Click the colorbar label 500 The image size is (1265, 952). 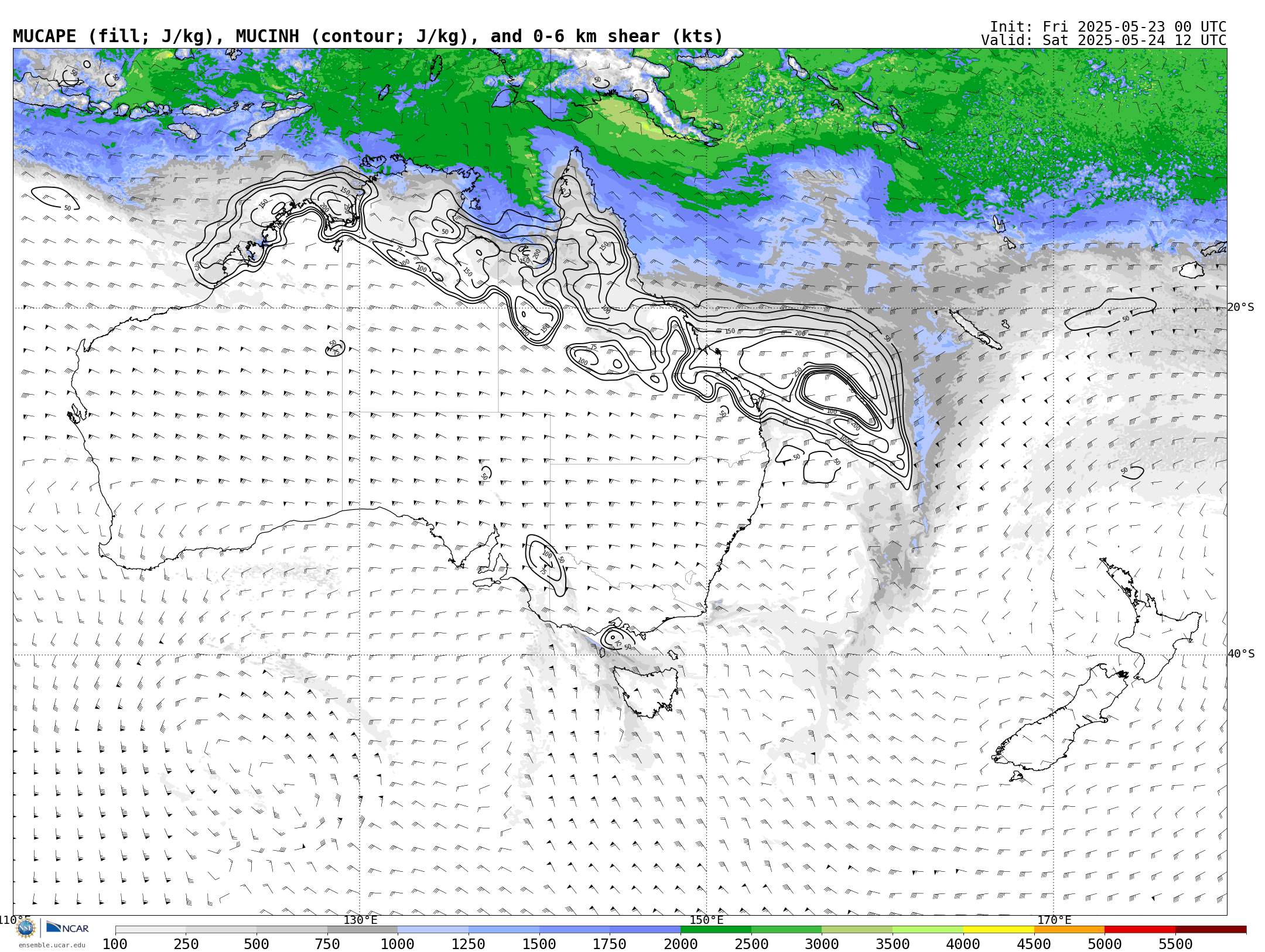(257, 944)
